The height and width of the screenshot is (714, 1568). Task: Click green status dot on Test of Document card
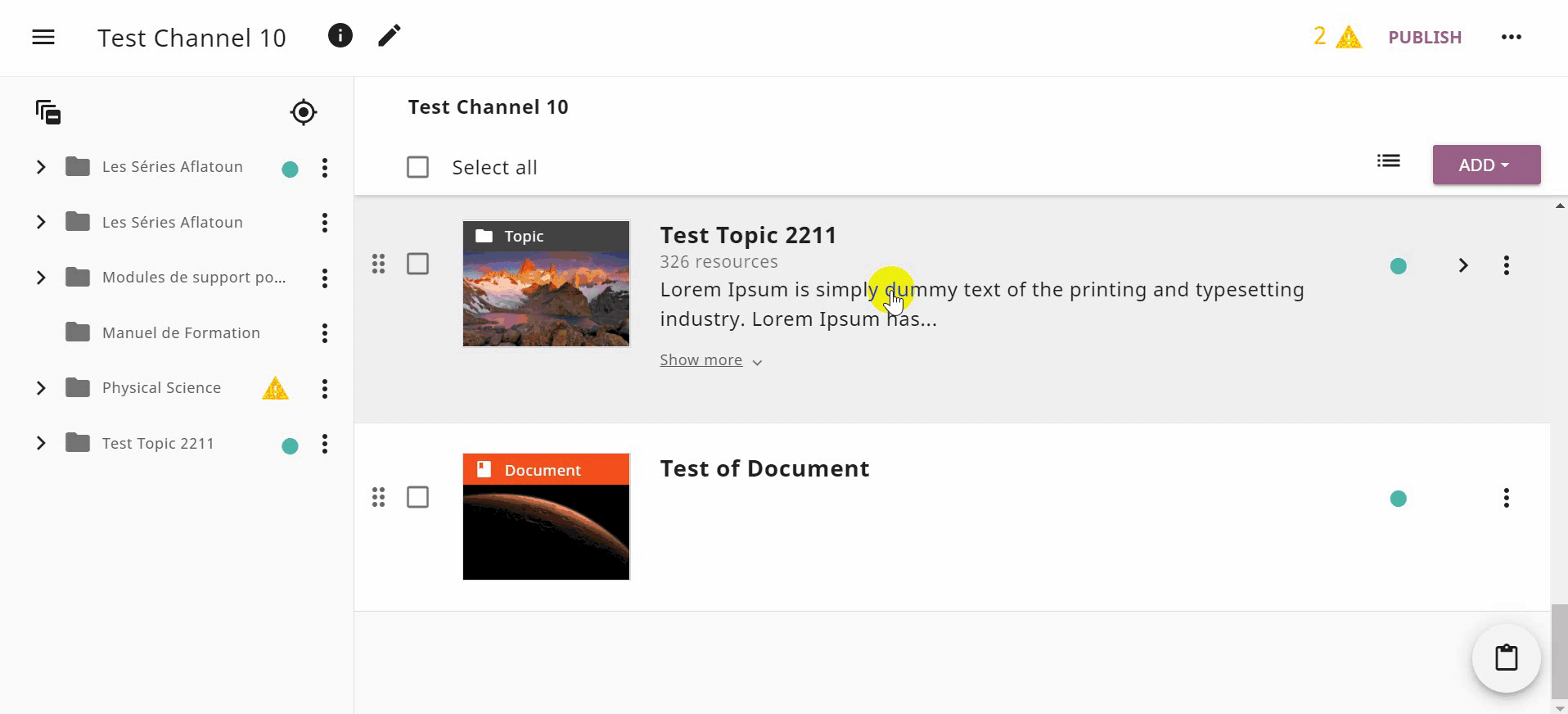click(1399, 499)
